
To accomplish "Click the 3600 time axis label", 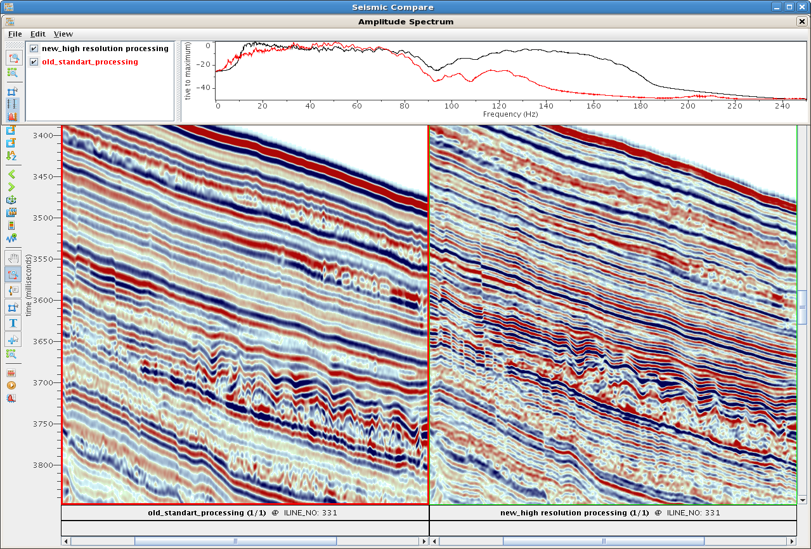I will coord(44,301).
